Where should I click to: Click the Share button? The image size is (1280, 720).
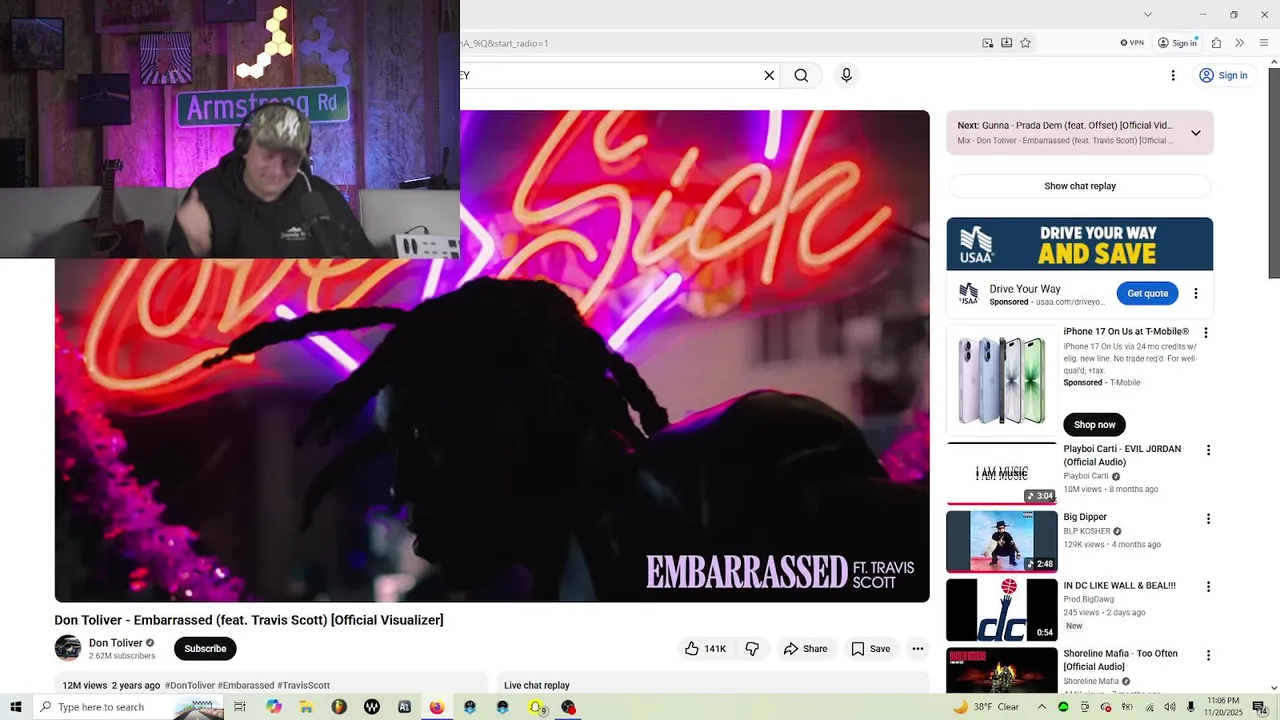click(805, 649)
